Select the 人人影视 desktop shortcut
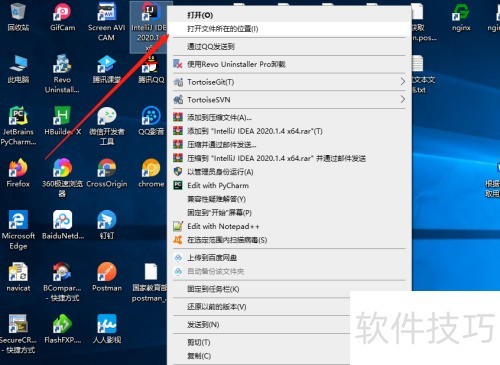This screenshot has width=500, height=365. click(x=107, y=329)
